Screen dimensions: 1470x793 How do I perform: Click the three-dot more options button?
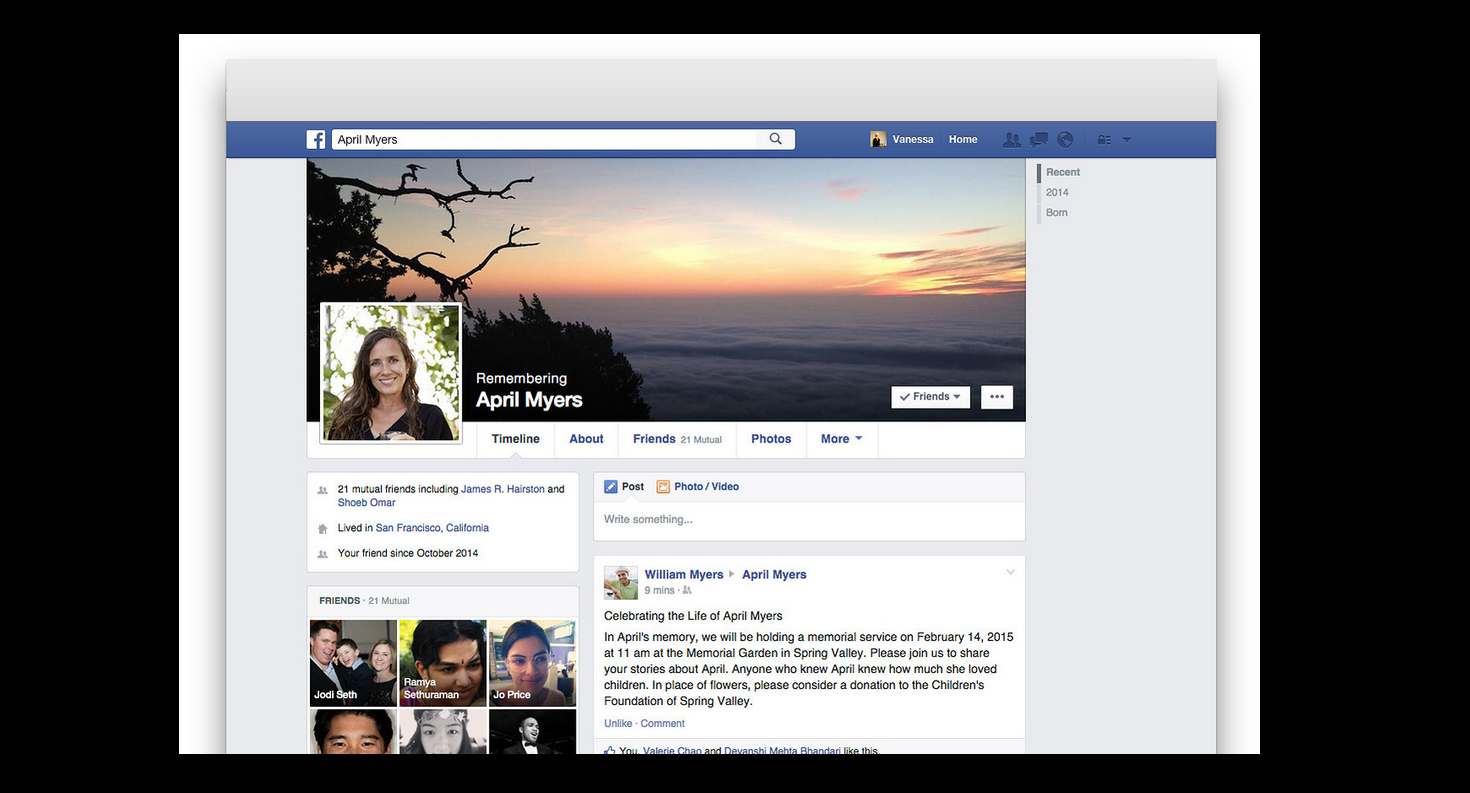pyautogui.click(x=997, y=397)
